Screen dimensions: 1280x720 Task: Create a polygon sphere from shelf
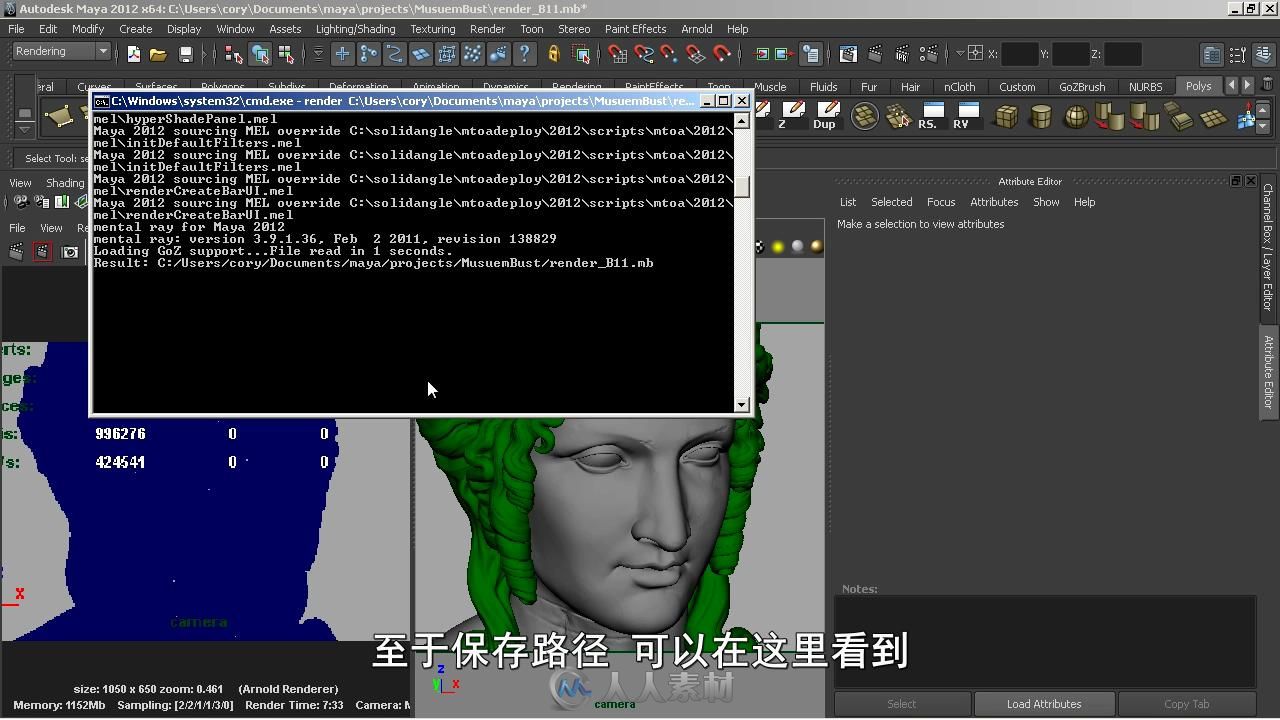[x=1075, y=116]
